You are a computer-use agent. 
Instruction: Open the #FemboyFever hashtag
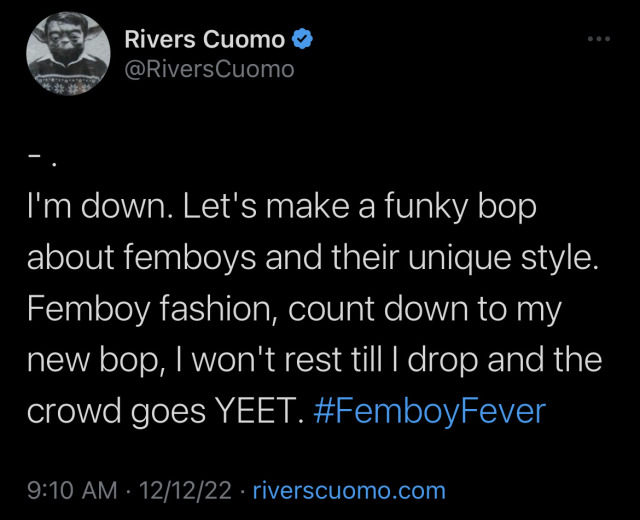(x=429, y=411)
